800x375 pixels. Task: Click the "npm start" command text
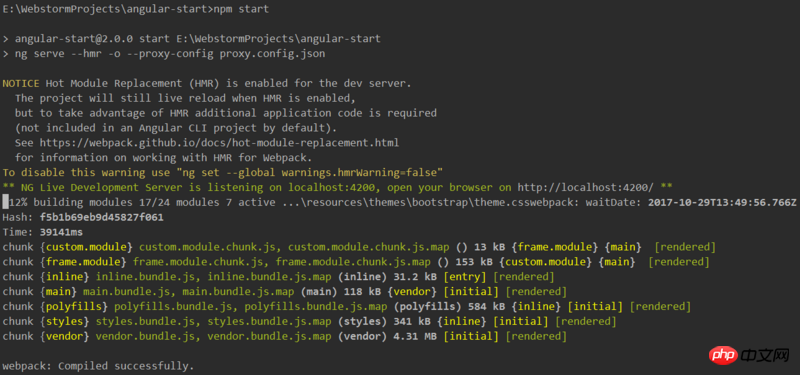tap(241, 9)
